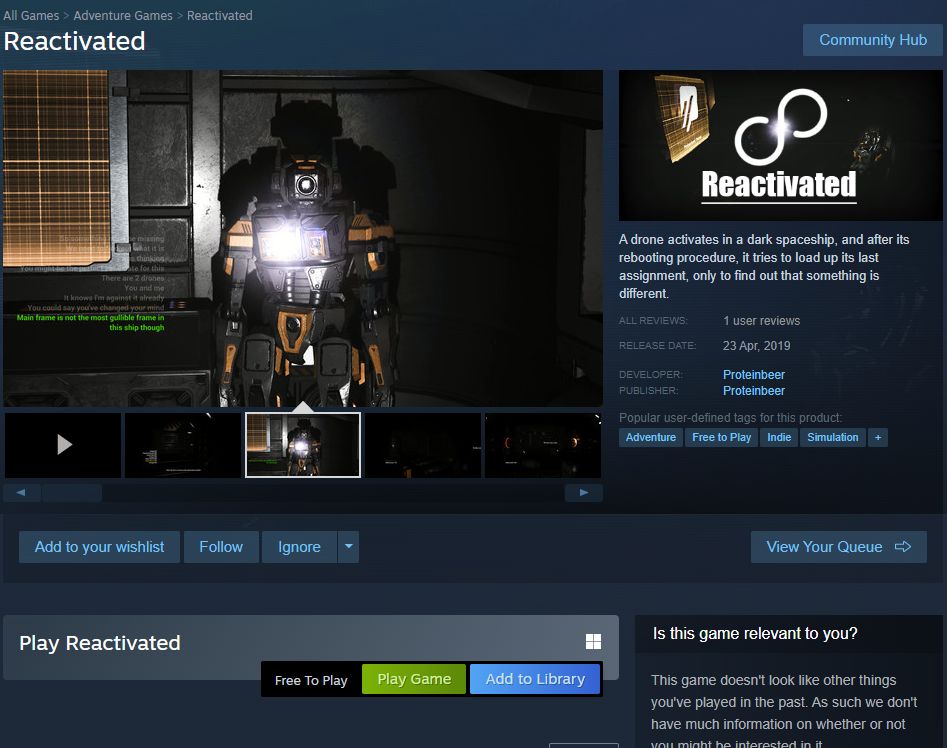Click the green Play Game button

click(414, 679)
